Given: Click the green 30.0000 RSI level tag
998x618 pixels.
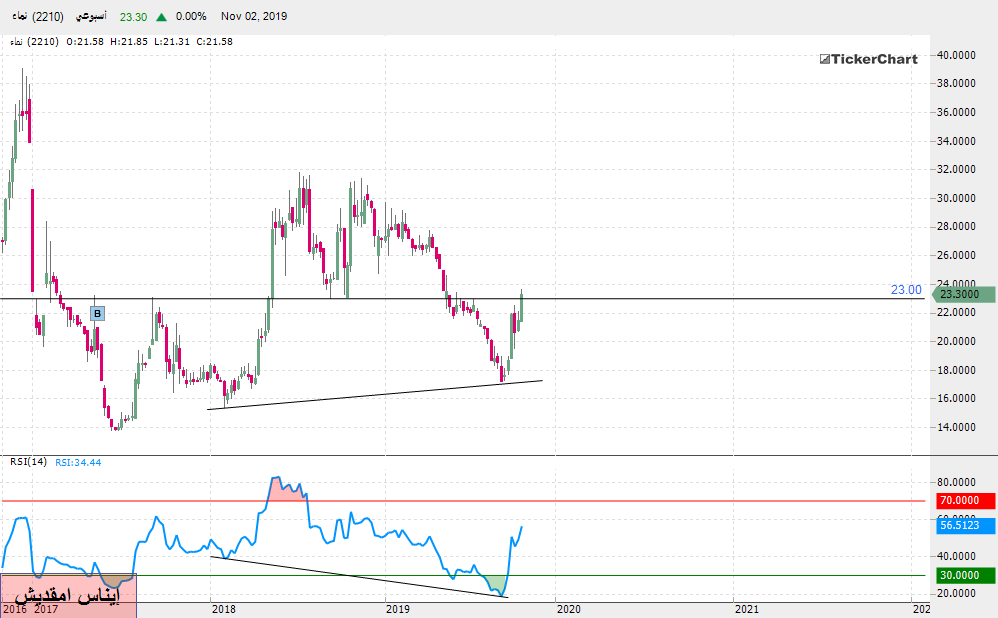Looking at the screenshot, I should [965, 575].
